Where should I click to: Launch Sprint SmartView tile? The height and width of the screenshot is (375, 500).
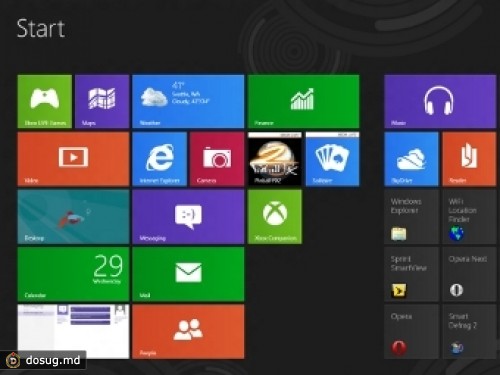[411, 274]
